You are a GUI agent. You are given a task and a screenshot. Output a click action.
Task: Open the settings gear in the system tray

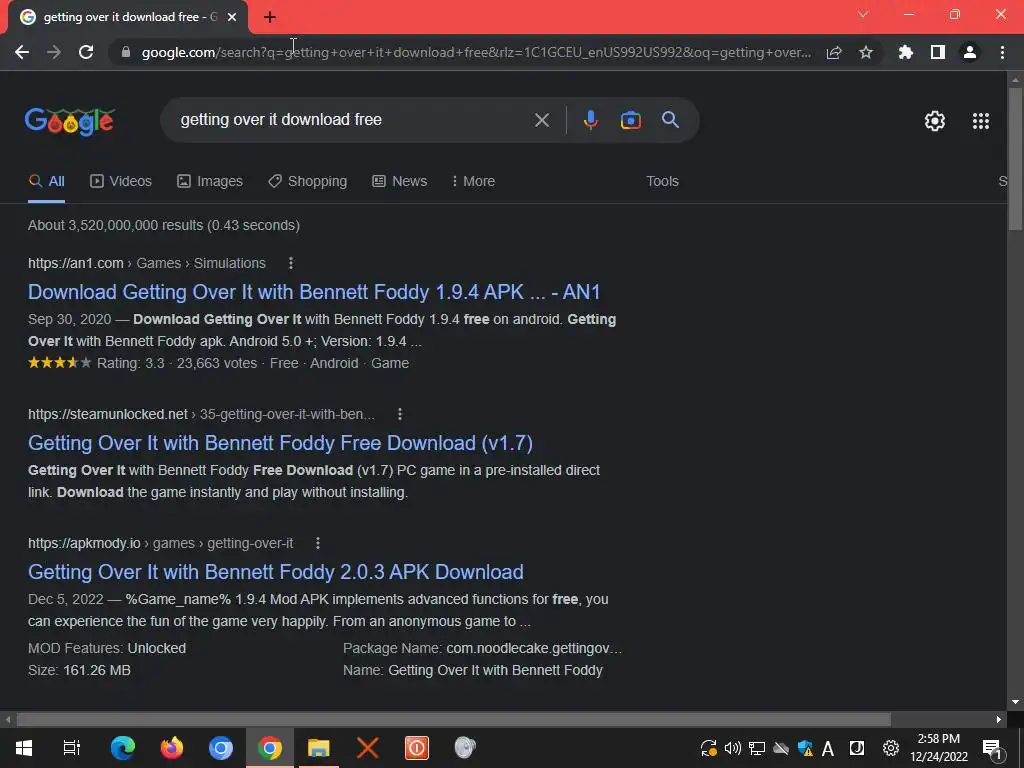pyautogui.click(x=891, y=748)
